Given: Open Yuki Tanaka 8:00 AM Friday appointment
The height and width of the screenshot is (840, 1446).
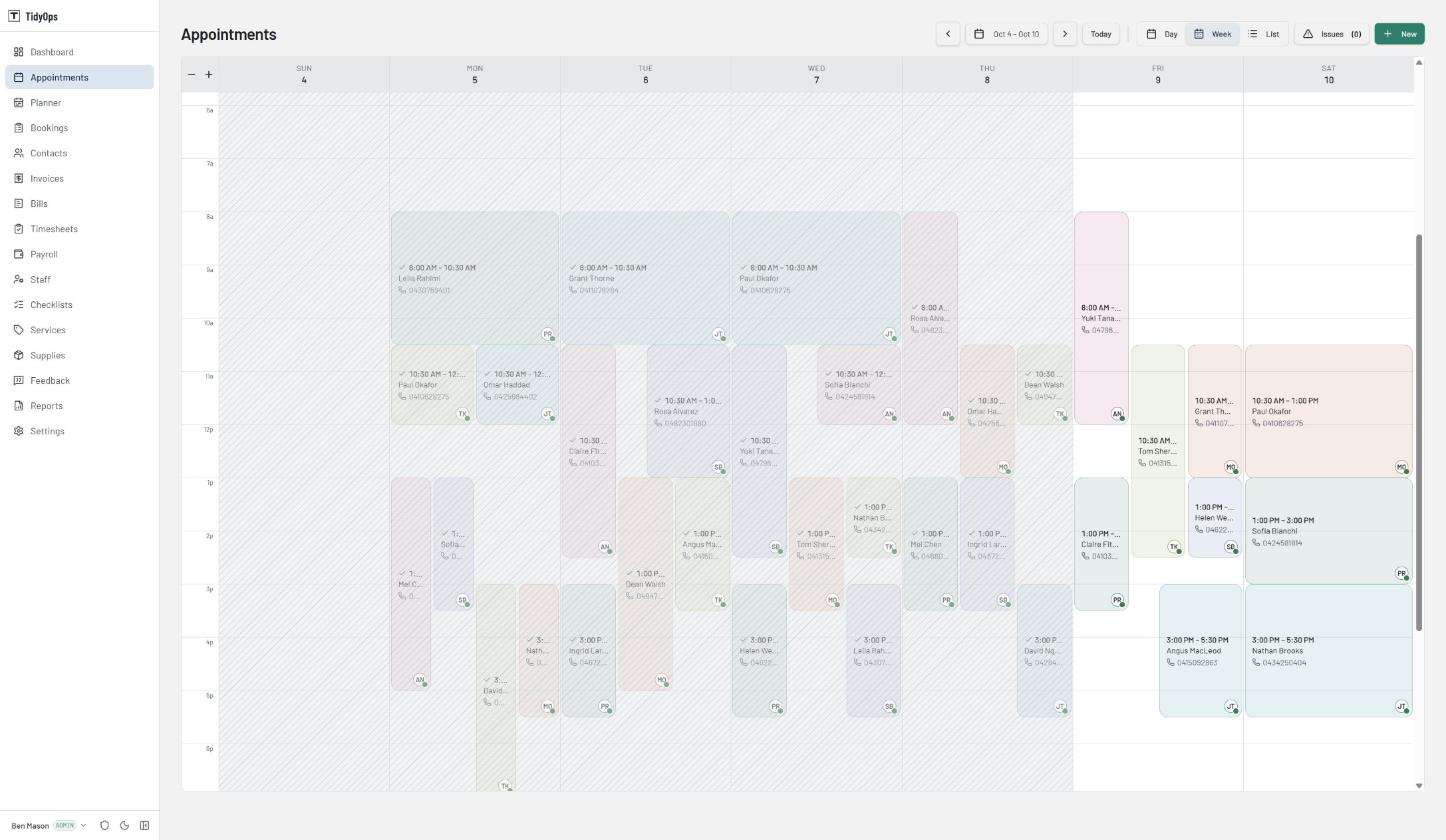Looking at the screenshot, I should coord(1101,318).
